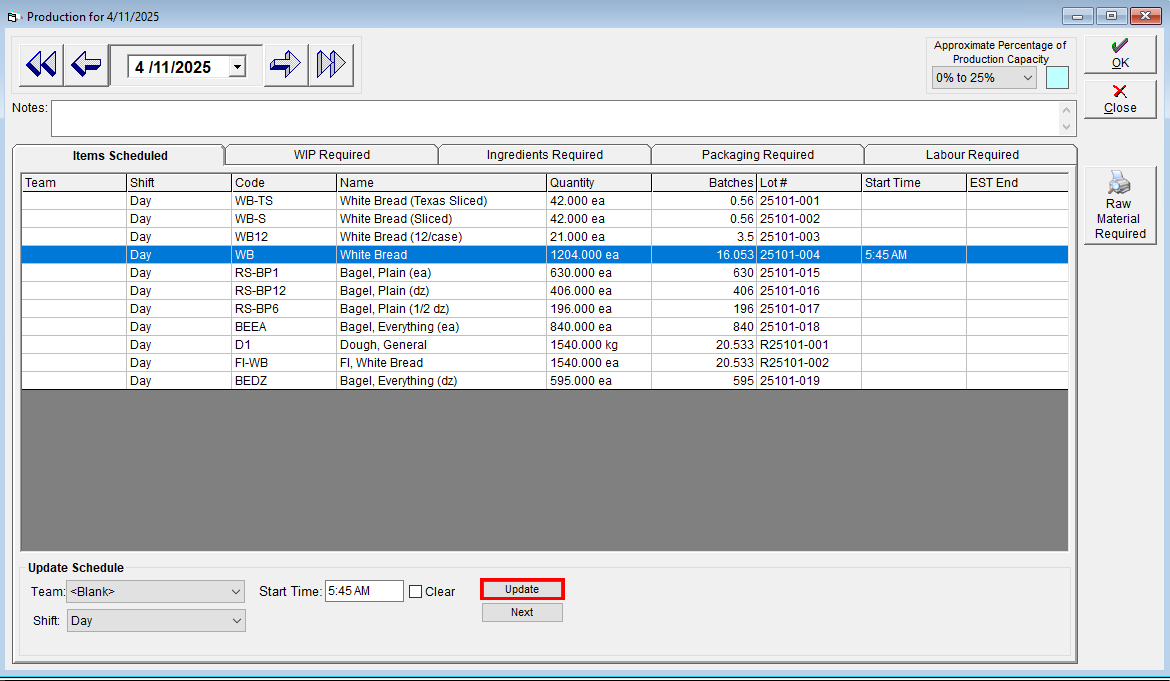Select the Bagel, Plain (1/2 dz) row
Viewport: 1170px width, 681px height.
[545, 309]
